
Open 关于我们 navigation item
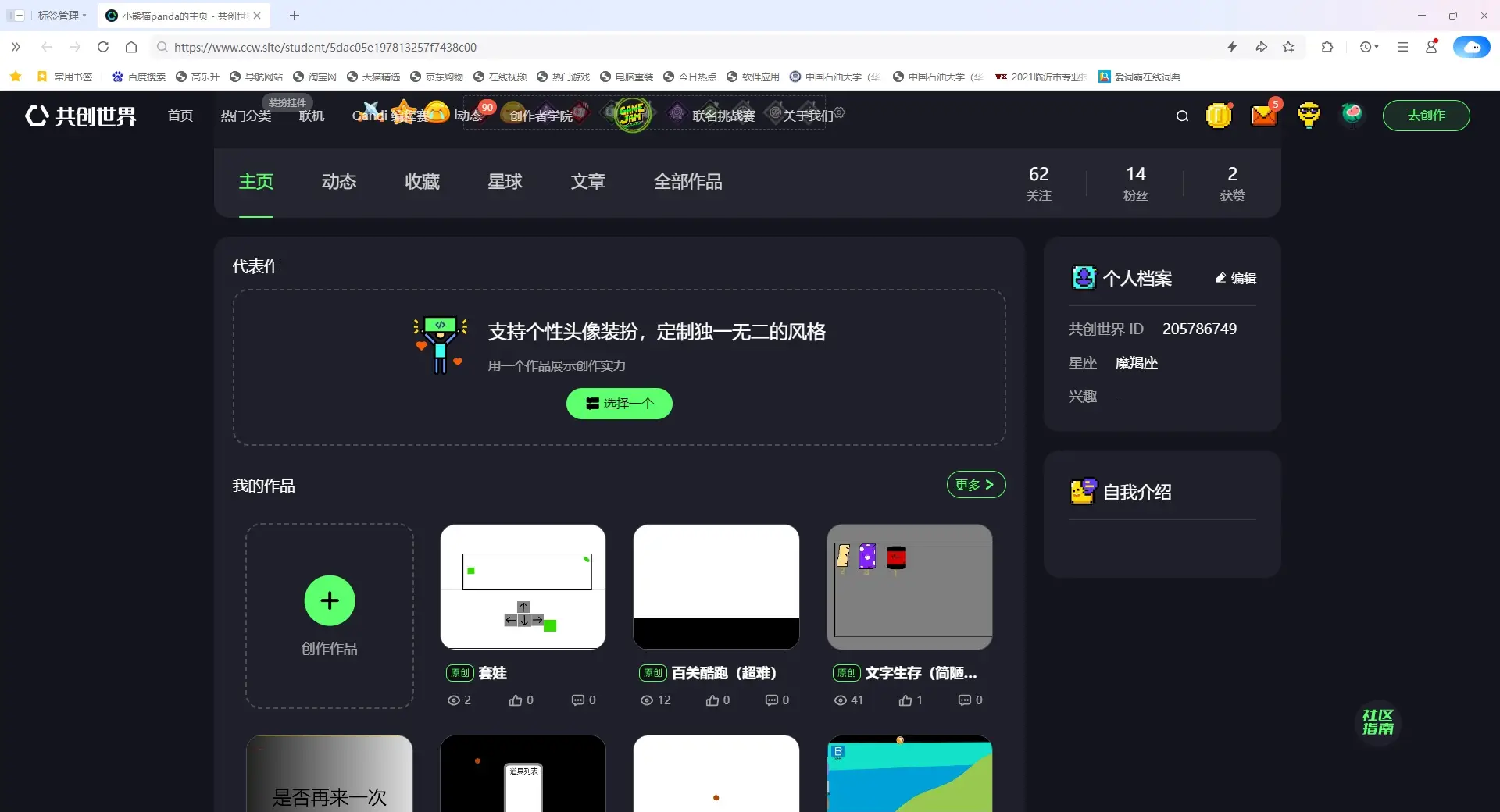click(808, 116)
